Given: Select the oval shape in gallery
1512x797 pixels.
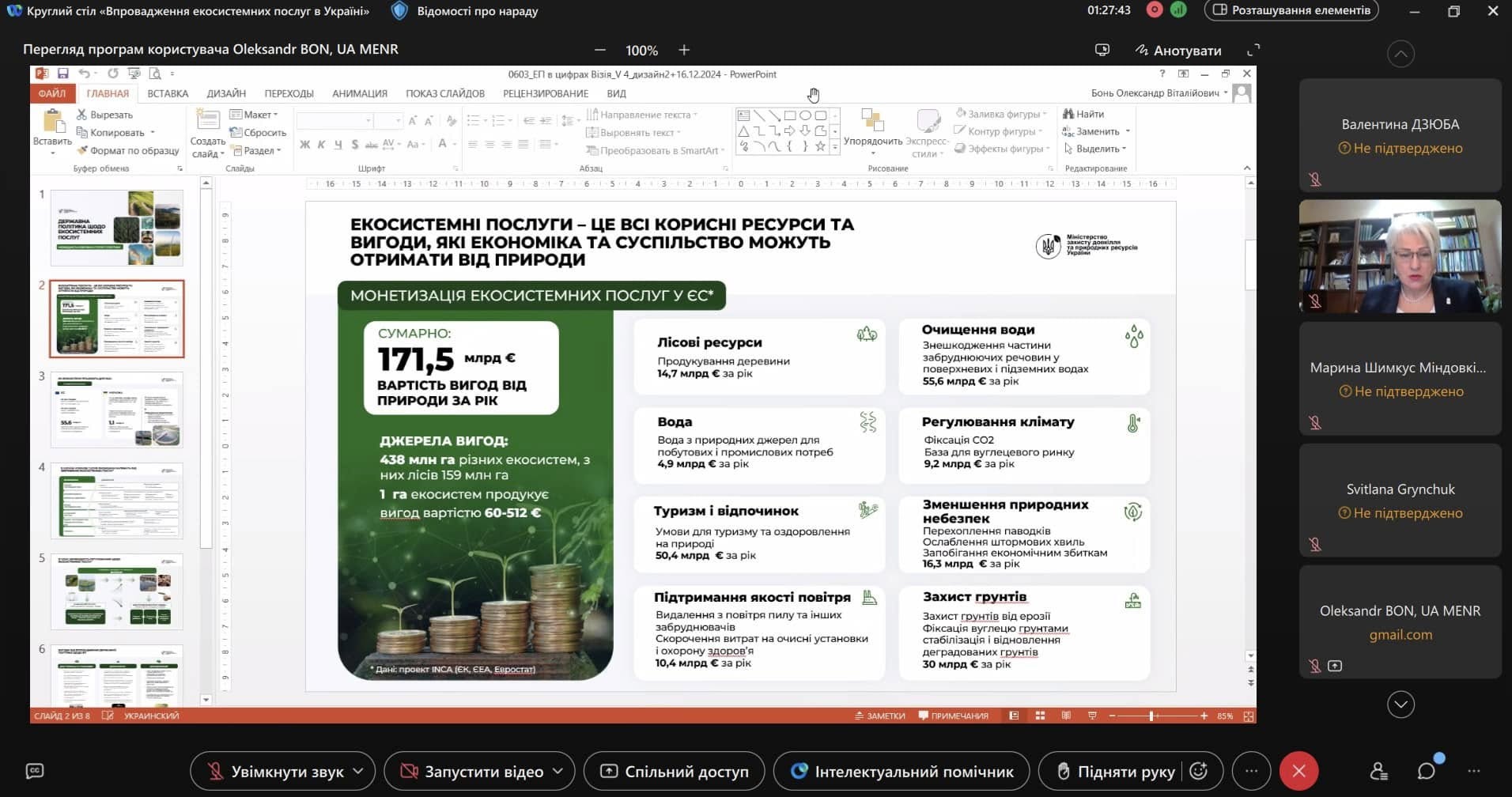Looking at the screenshot, I should [x=805, y=115].
